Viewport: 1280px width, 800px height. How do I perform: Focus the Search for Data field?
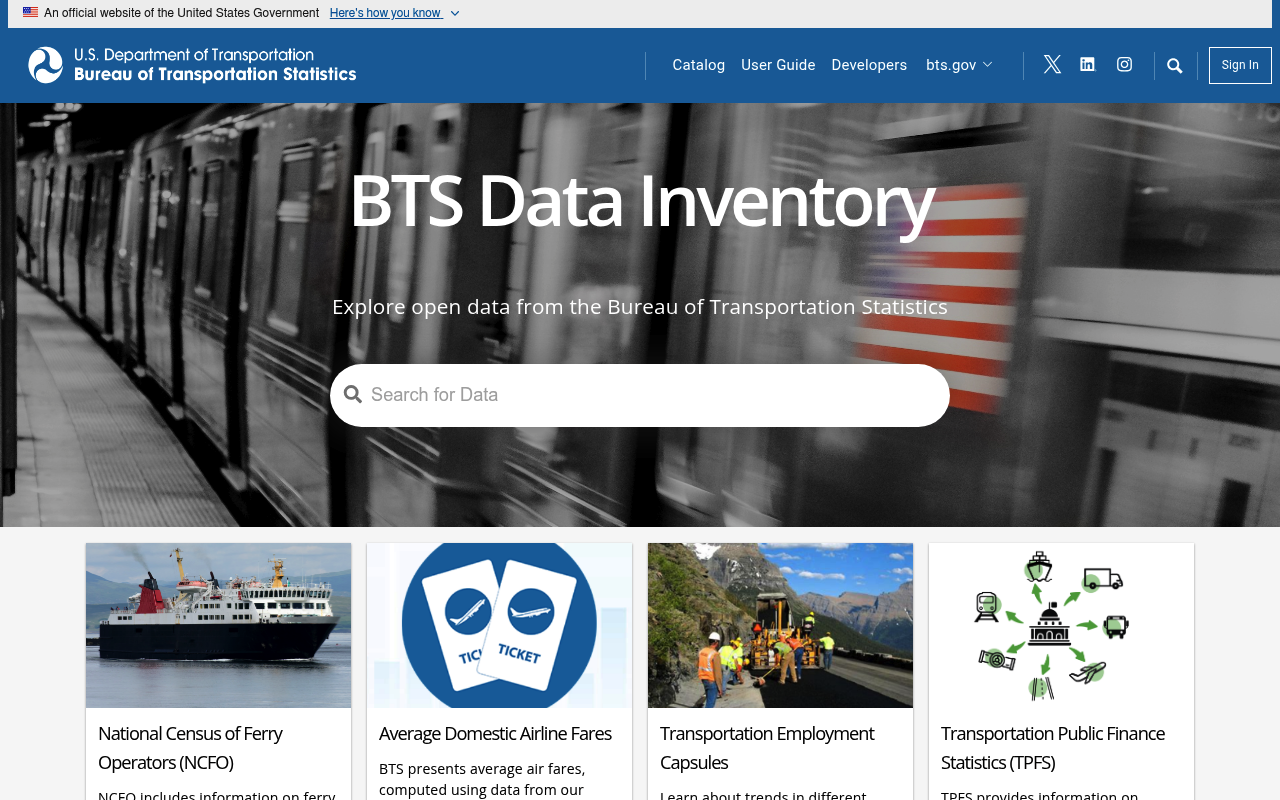pyautogui.click(x=640, y=395)
